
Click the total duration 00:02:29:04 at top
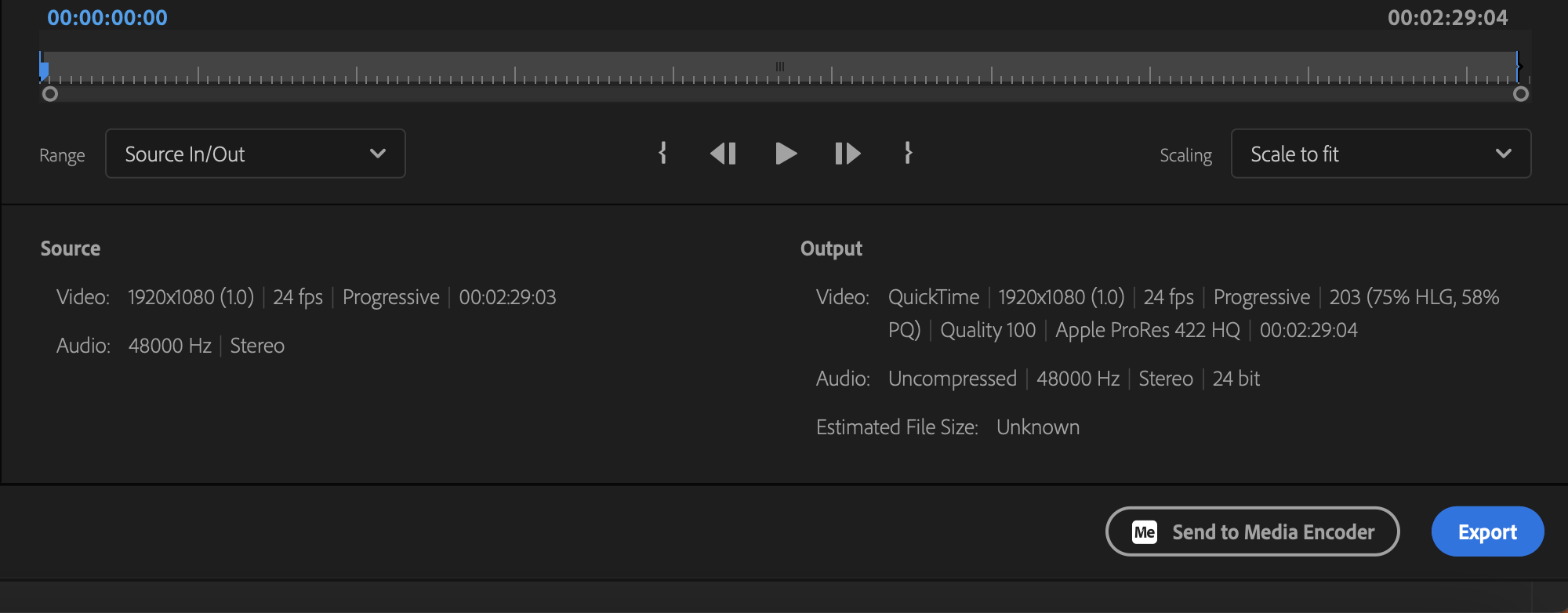1447,18
